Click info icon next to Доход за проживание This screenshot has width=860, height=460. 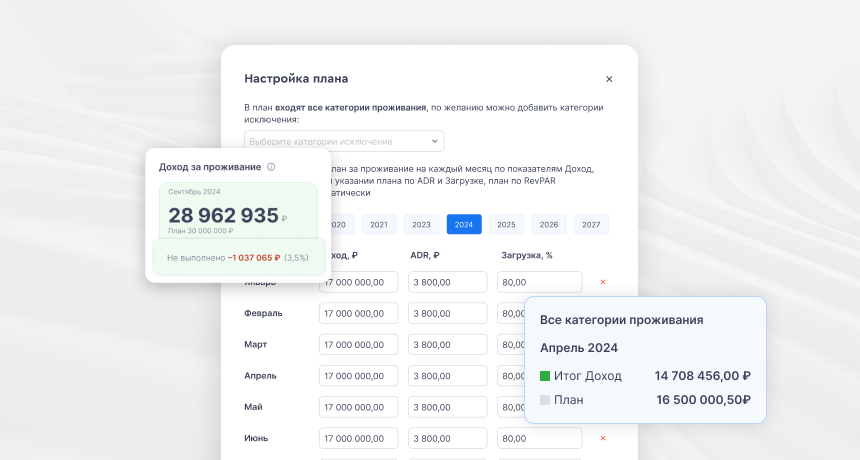click(x=271, y=167)
